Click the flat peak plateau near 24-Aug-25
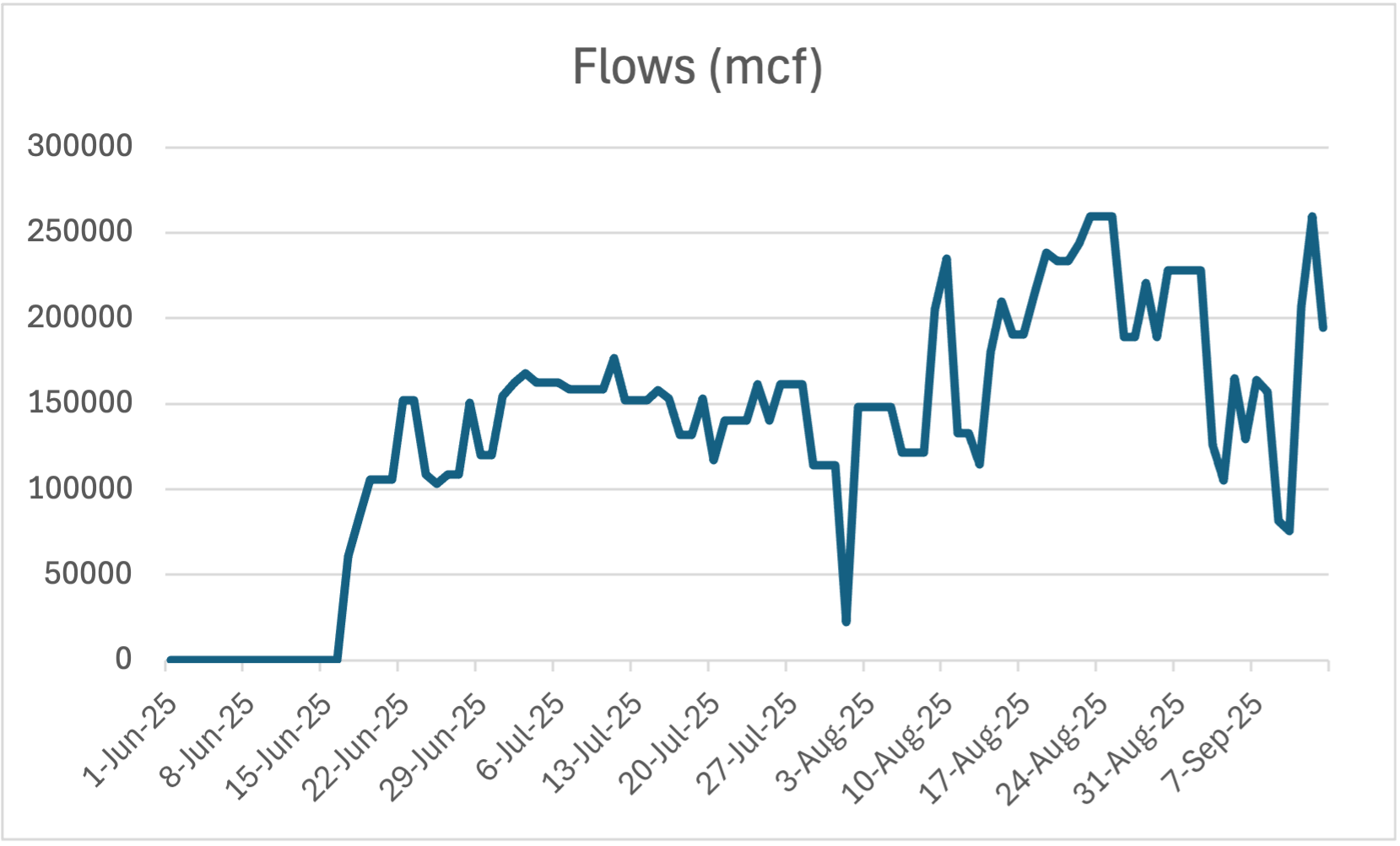 1102,217
